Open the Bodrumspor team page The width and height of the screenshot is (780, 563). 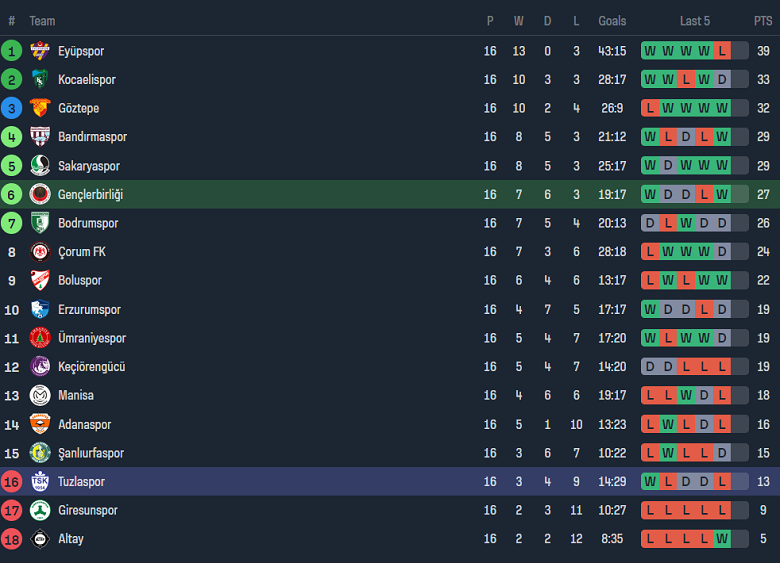coord(88,223)
